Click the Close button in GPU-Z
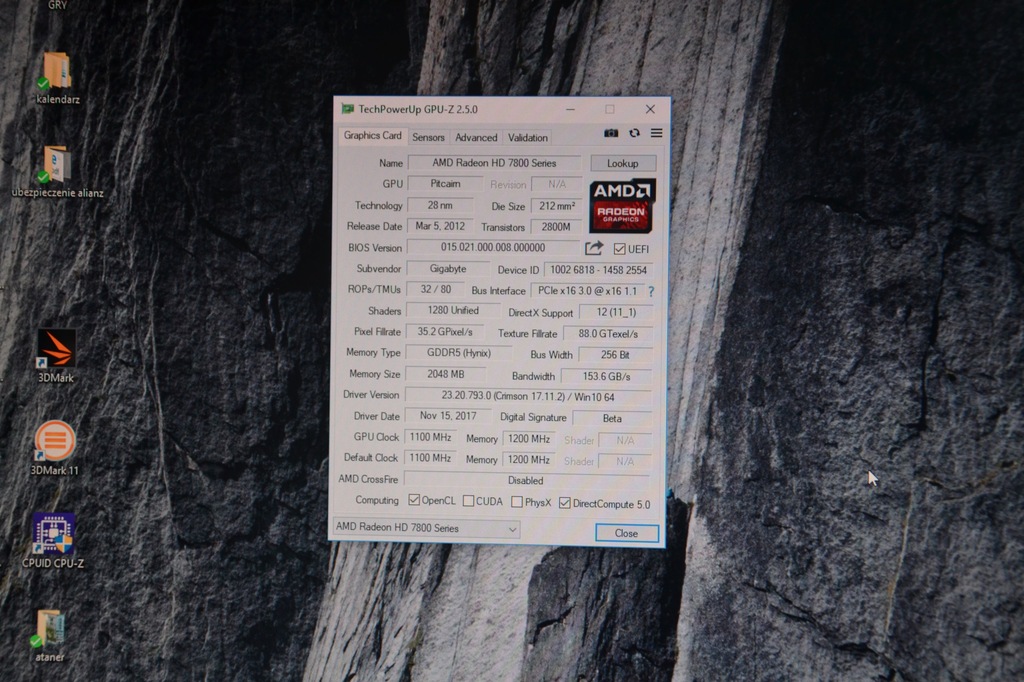The width and height of the screenshot is (1024, 682). [x=626, y=533]
